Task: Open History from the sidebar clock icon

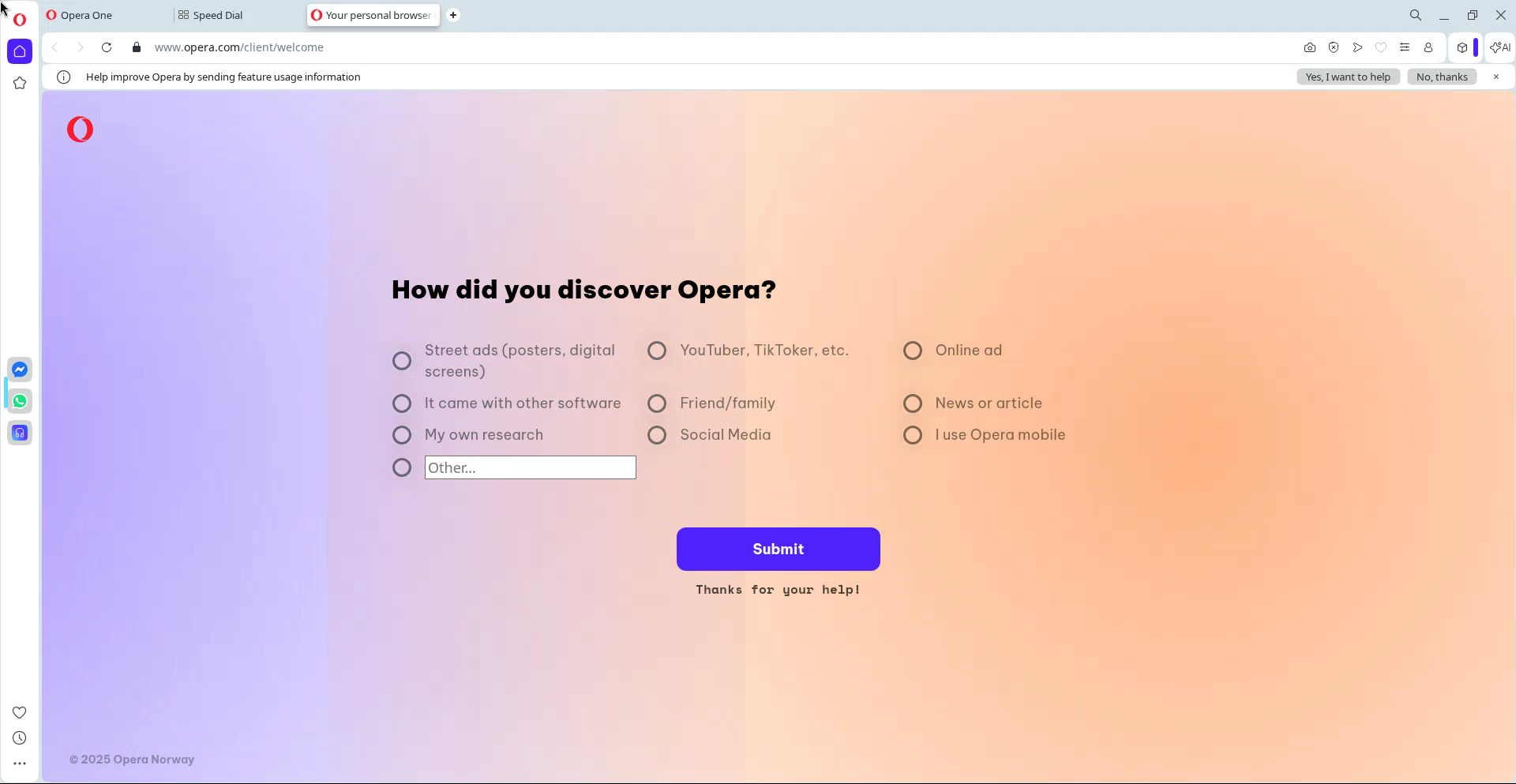Action: click(x=20, y=738)
